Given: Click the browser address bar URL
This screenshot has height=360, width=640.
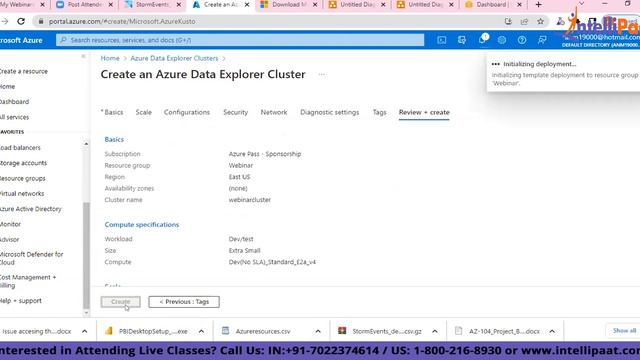Looking at the screenshot, I should pyautogui.click(x=122, y=21).
